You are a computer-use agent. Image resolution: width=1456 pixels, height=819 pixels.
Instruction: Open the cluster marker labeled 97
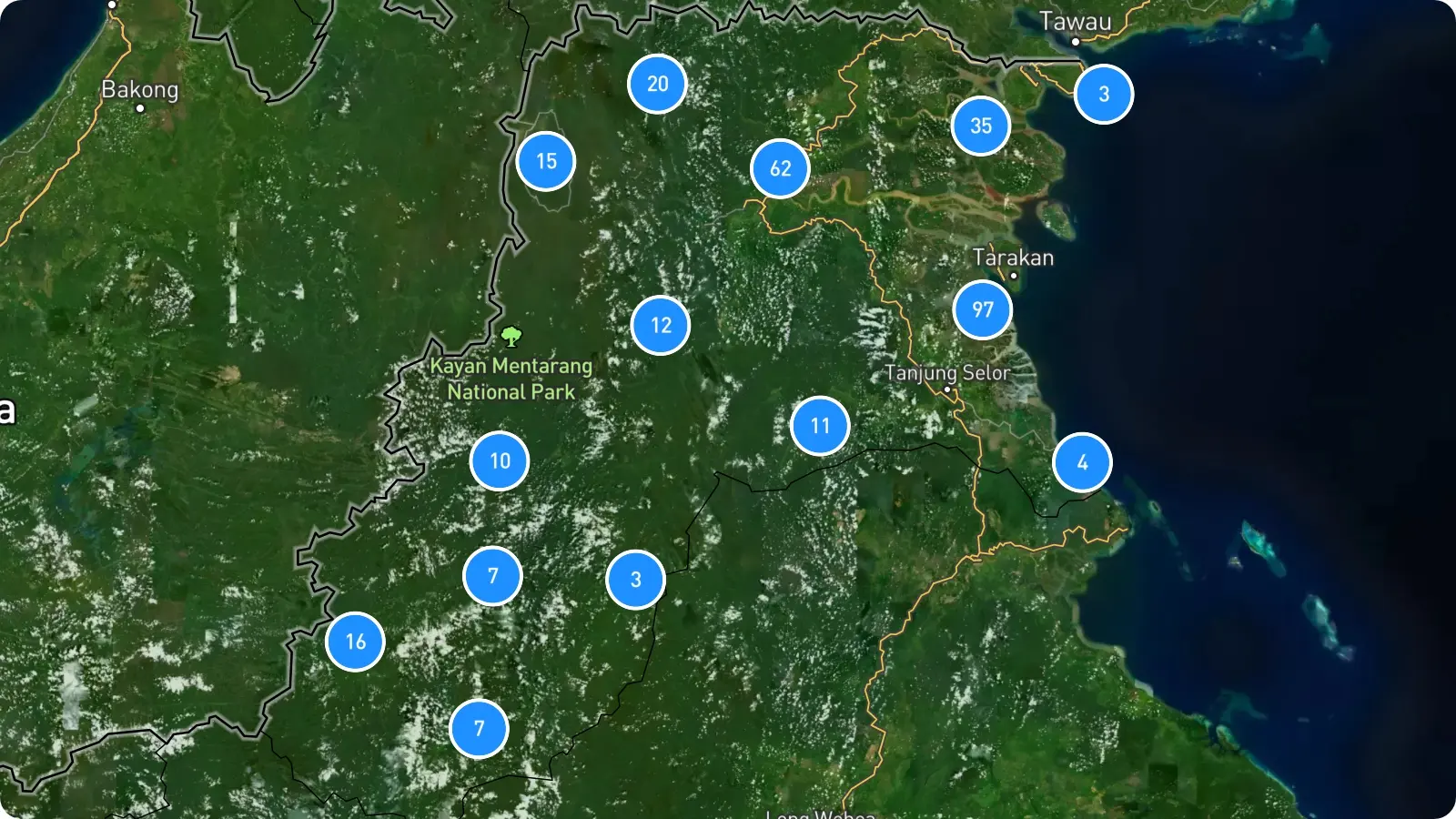983,309
